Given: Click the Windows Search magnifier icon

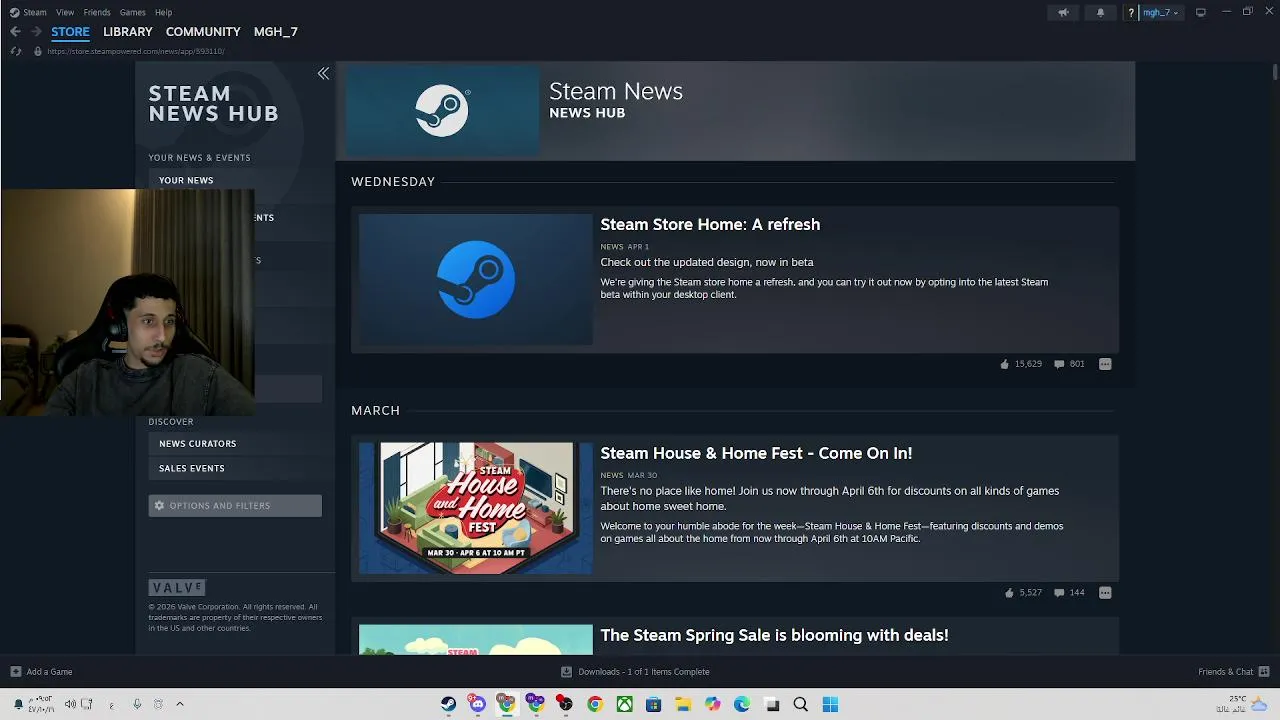Looking at the screenshot, I should coord(801,705).
